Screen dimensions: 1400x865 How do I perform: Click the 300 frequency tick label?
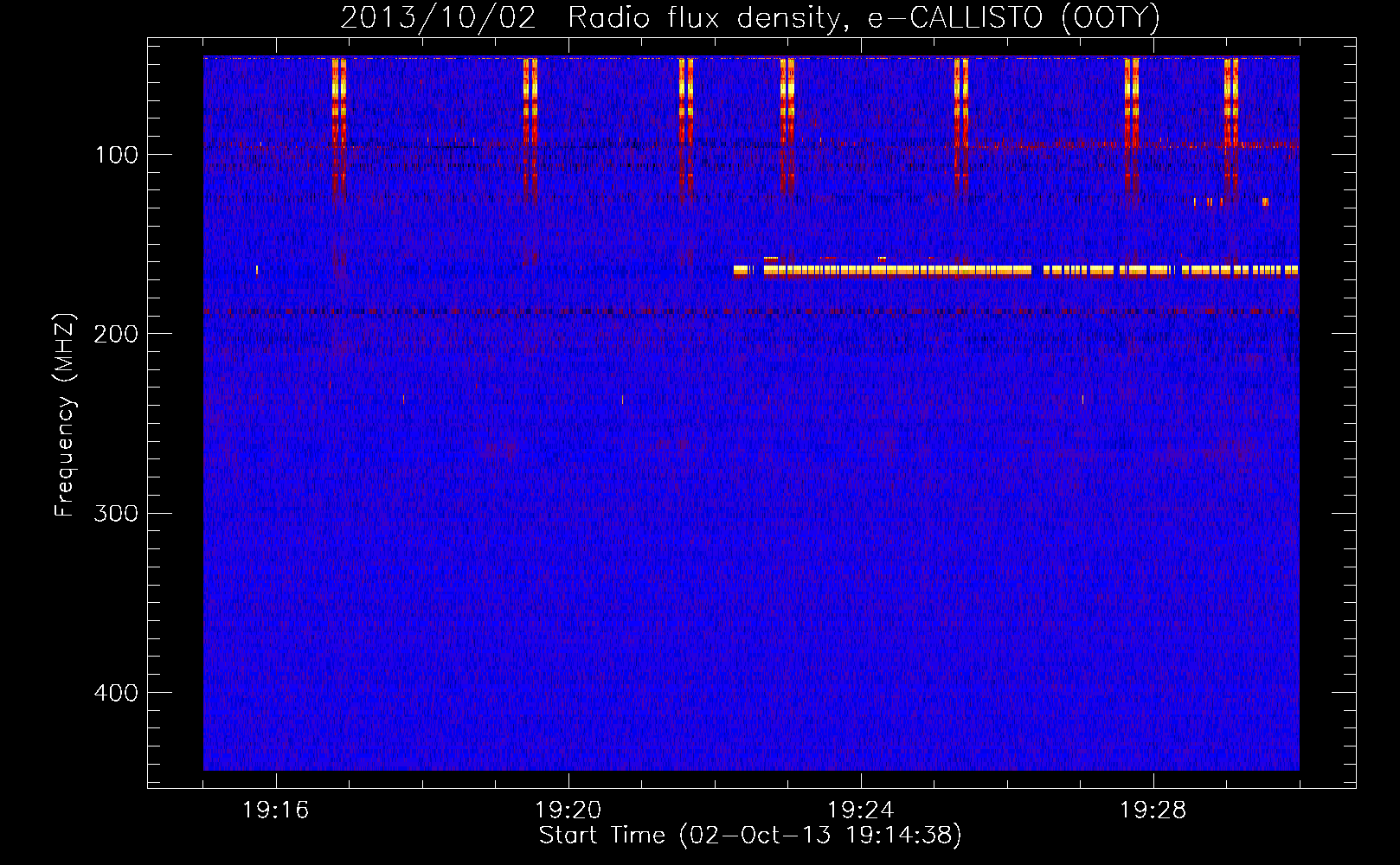(116, 514)
